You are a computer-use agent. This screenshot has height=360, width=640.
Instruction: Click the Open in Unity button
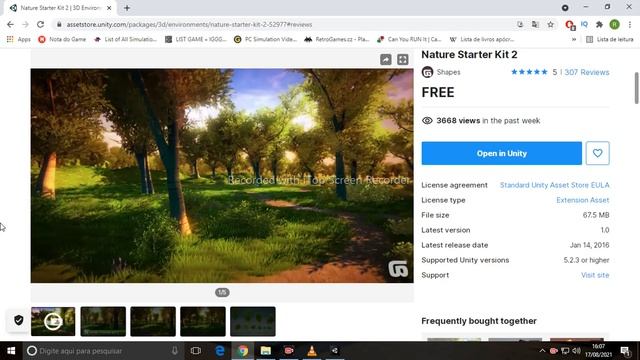(502, 153)
